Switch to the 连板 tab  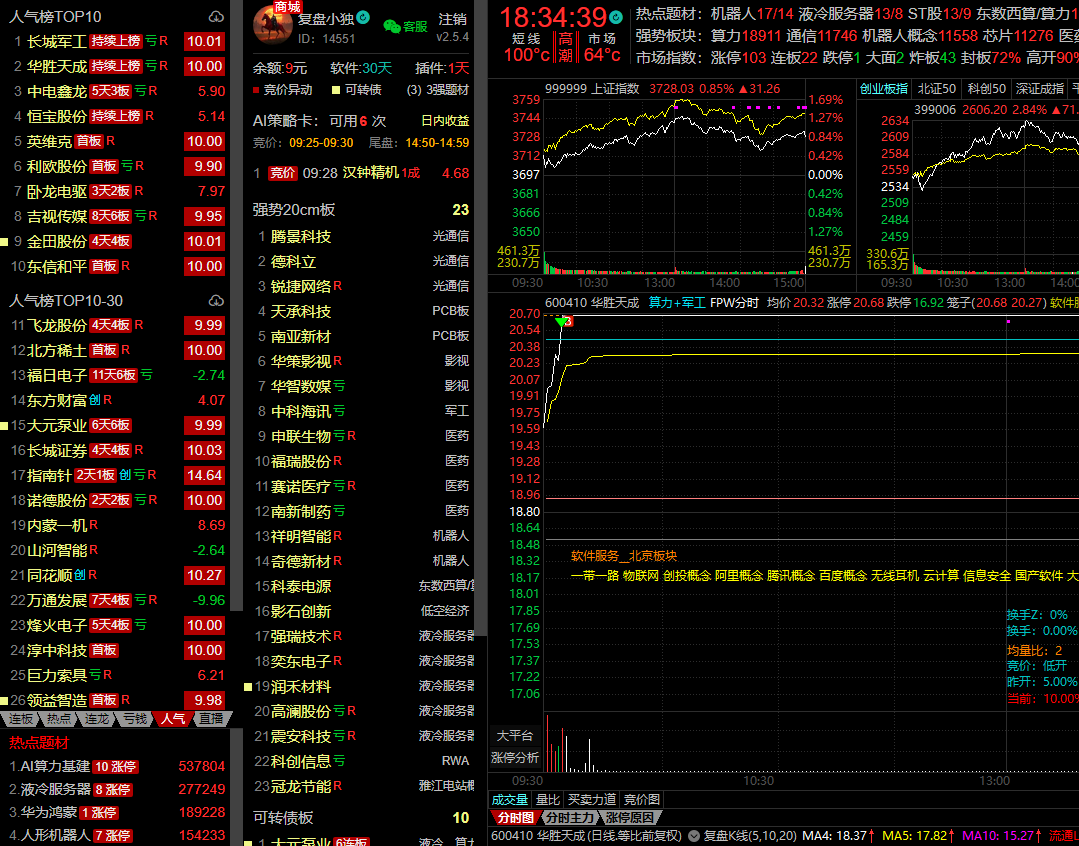tap(21, 719)
